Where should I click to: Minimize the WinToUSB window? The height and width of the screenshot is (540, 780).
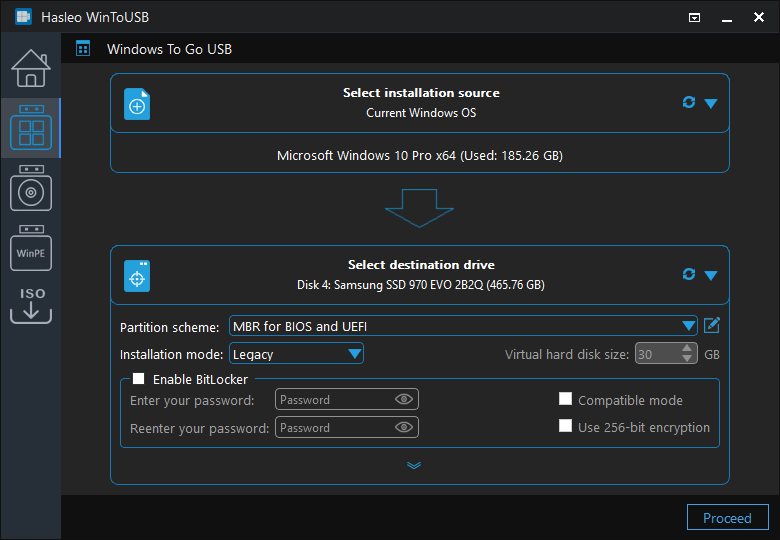click(727, 18)
